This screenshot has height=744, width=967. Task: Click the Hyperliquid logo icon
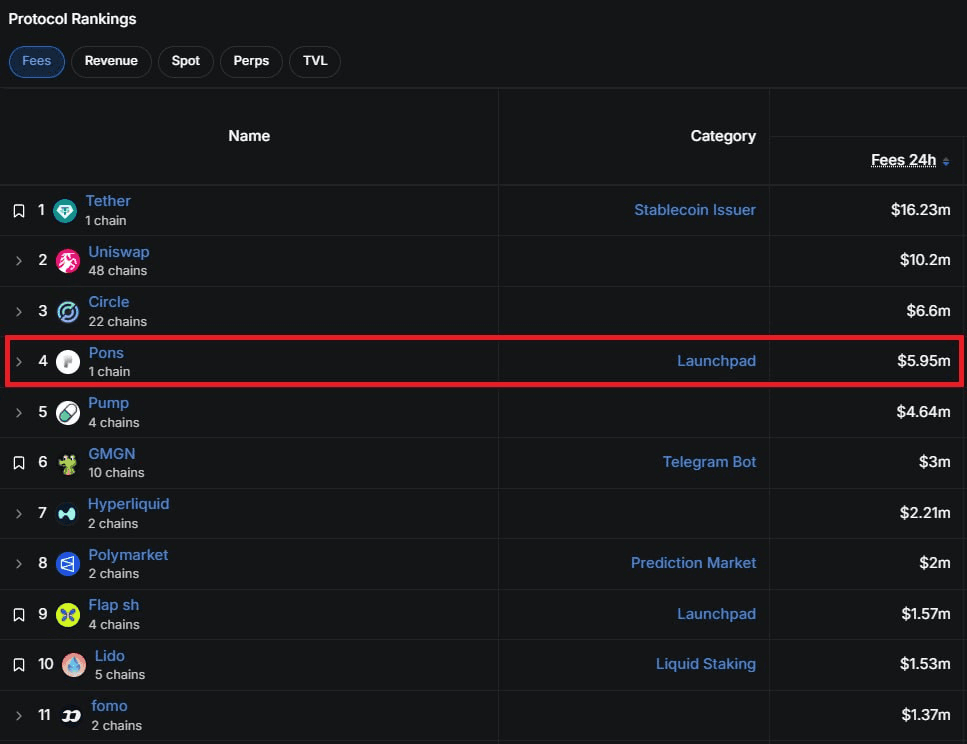point(67,513)
